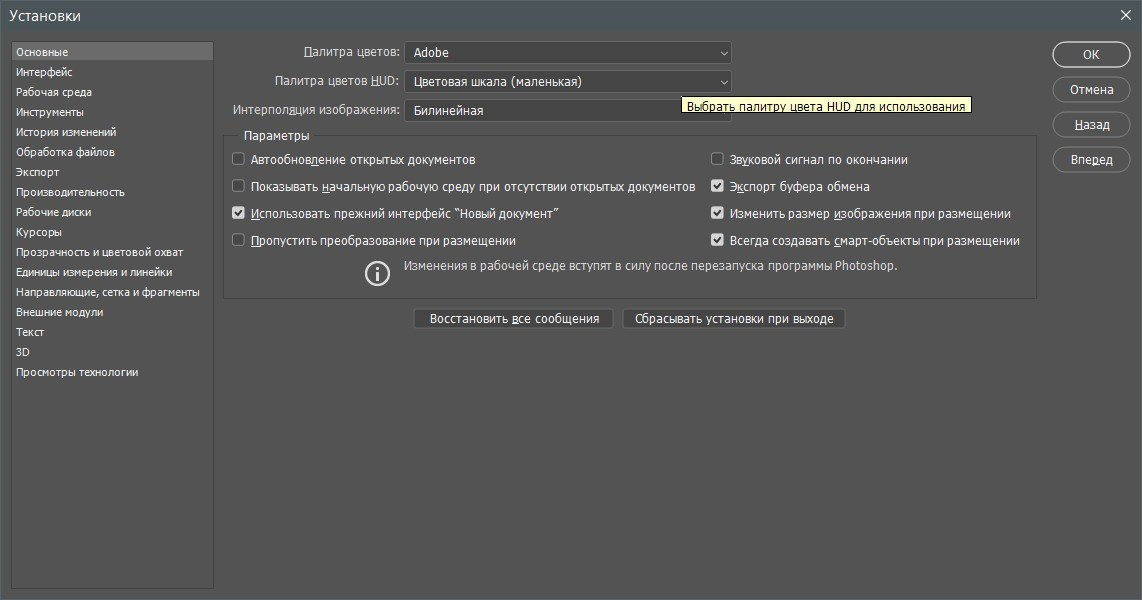Go to Производительность settings category

click(x=70, y=192)
